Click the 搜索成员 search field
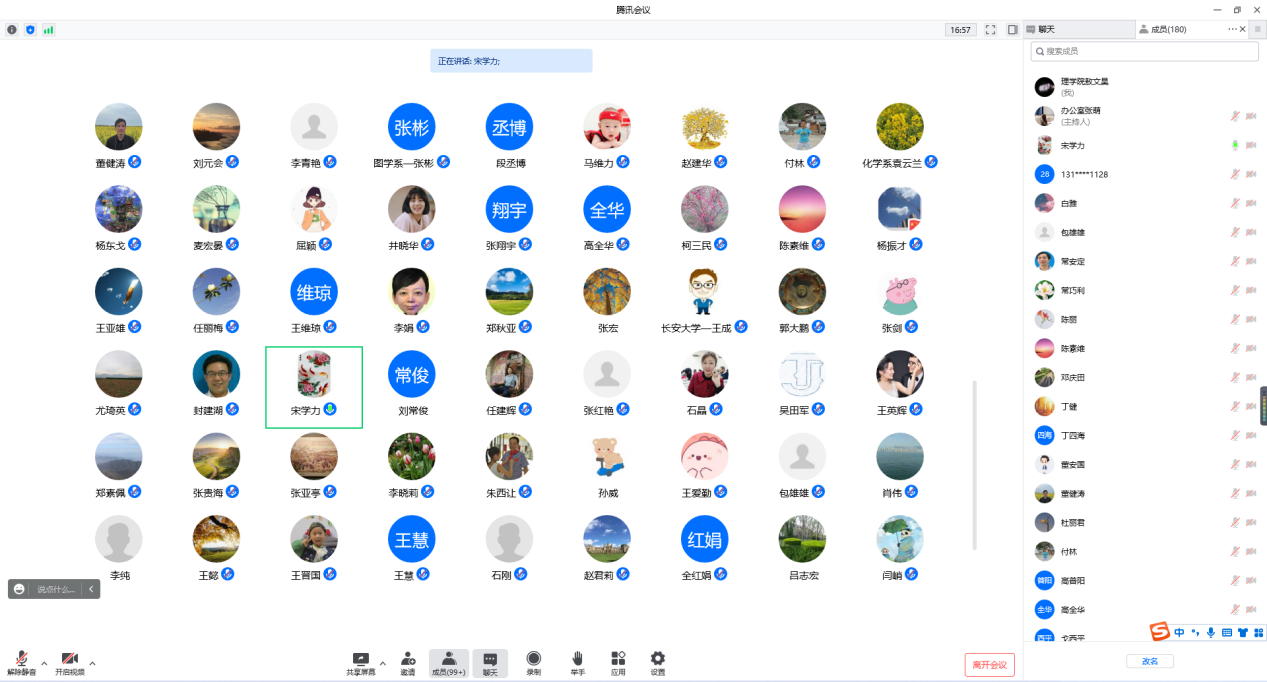Screen dimensions: 1267x682 coord(1145,51)
